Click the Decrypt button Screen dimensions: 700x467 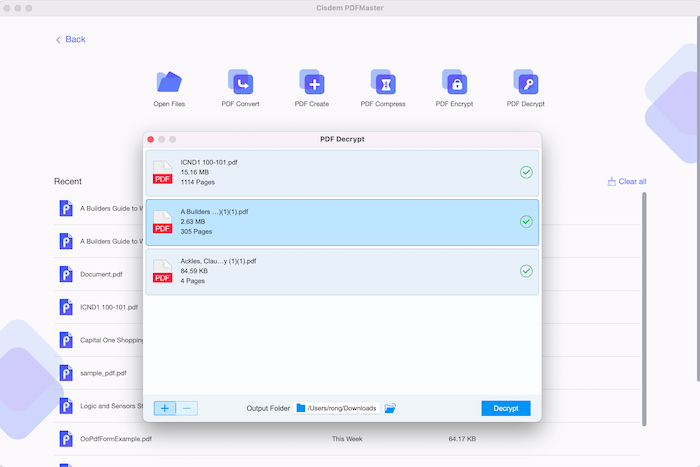[506, 408]
